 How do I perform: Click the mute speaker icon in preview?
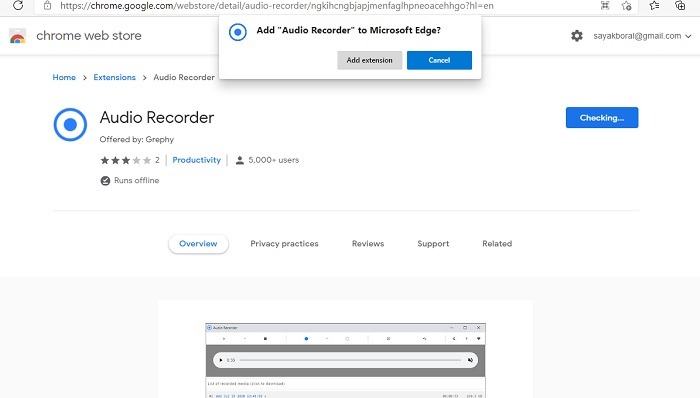click(x=470, y=360)
